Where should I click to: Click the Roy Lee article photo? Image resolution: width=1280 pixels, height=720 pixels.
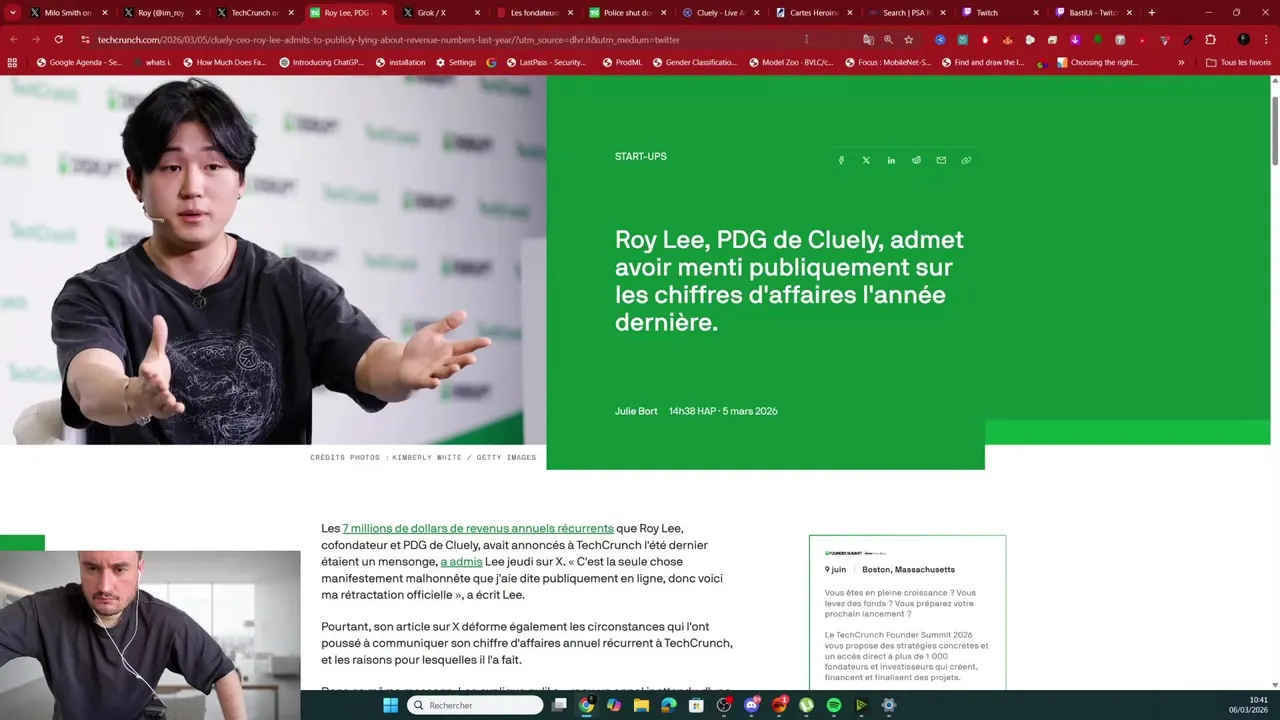pos(273,260)
